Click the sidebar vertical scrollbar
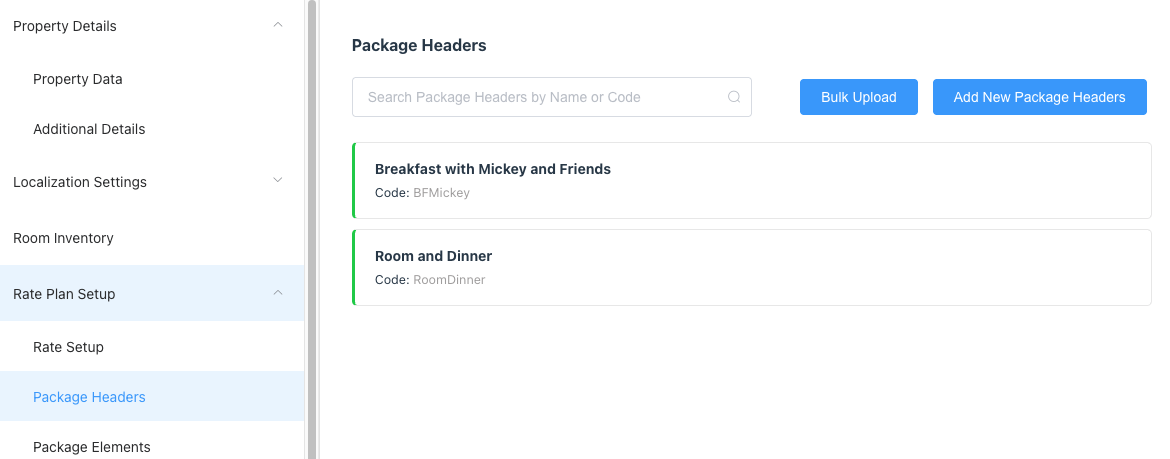 click(x=312, y=230)
